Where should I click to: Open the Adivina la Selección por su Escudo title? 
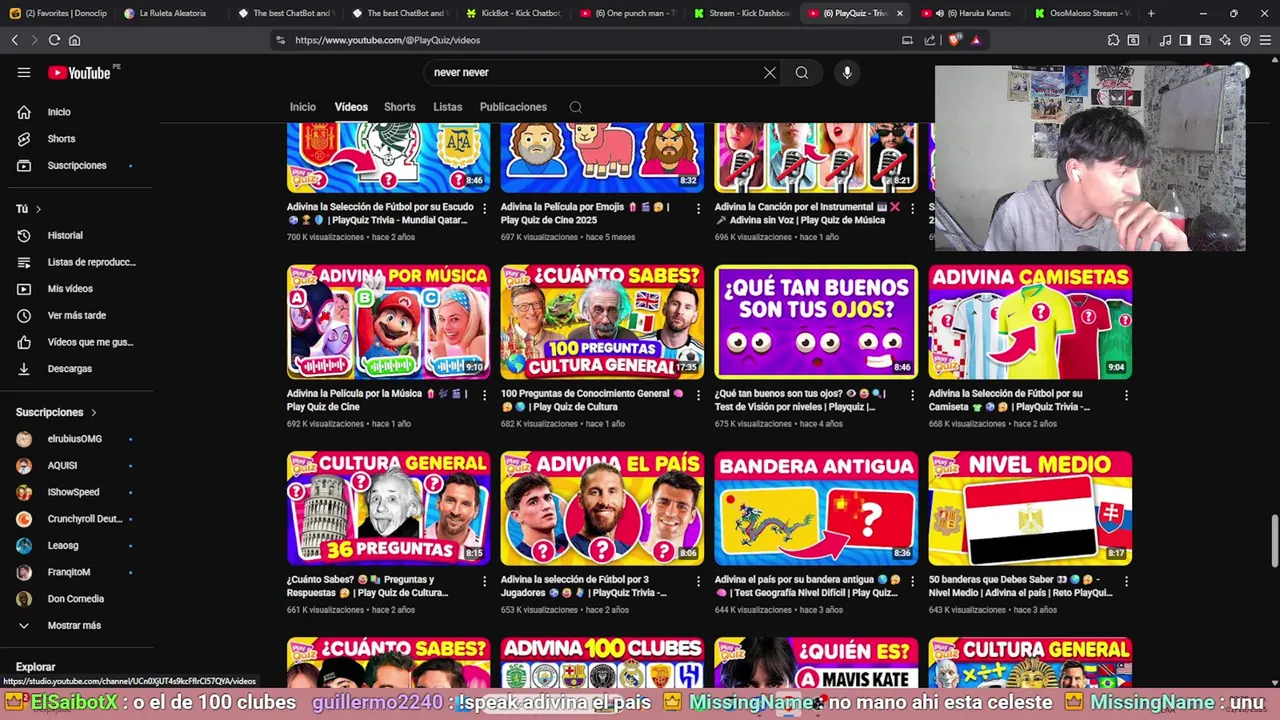pyautogui.click(x=380, y=213)
